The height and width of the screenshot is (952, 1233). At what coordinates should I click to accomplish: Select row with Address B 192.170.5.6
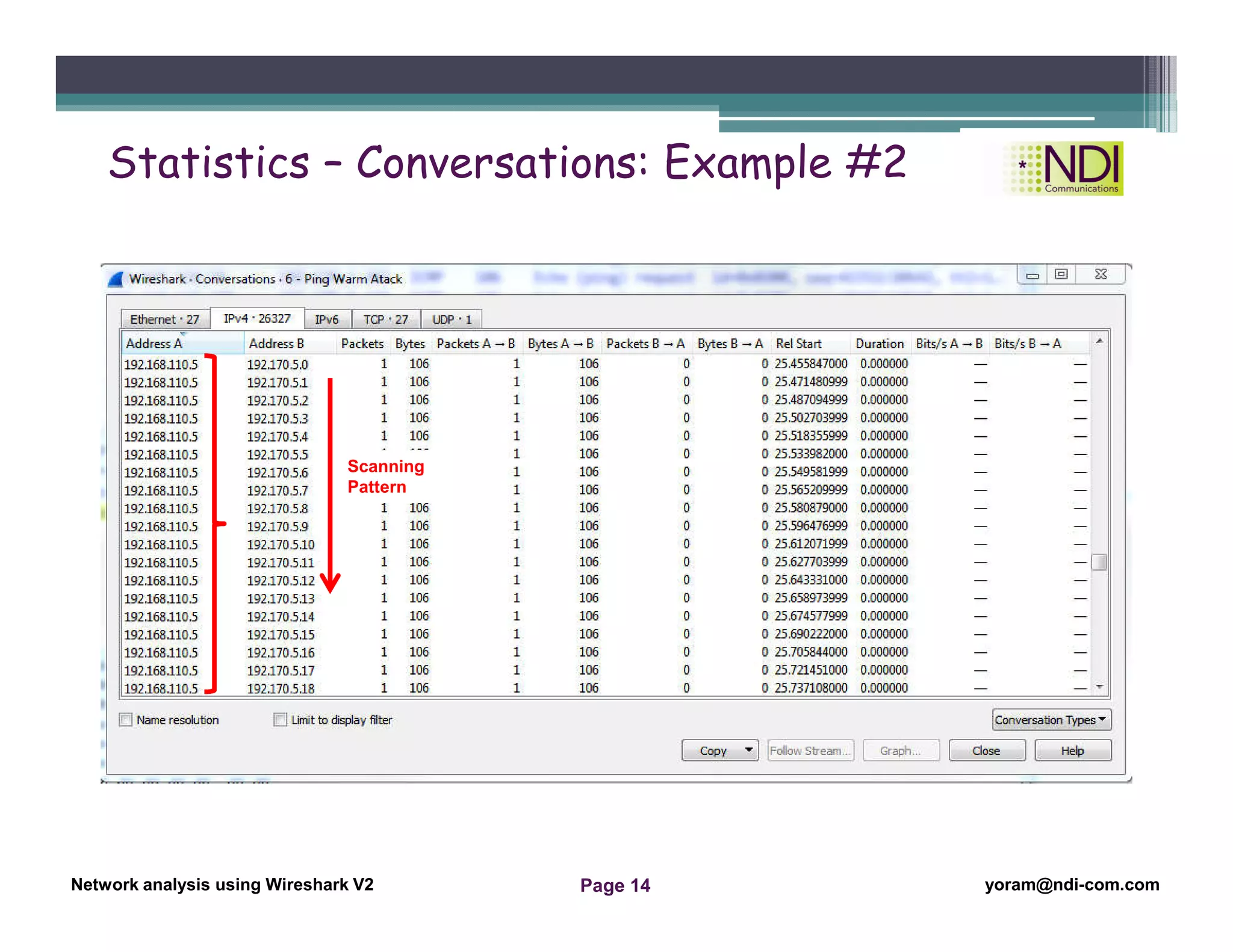[606, 472]
